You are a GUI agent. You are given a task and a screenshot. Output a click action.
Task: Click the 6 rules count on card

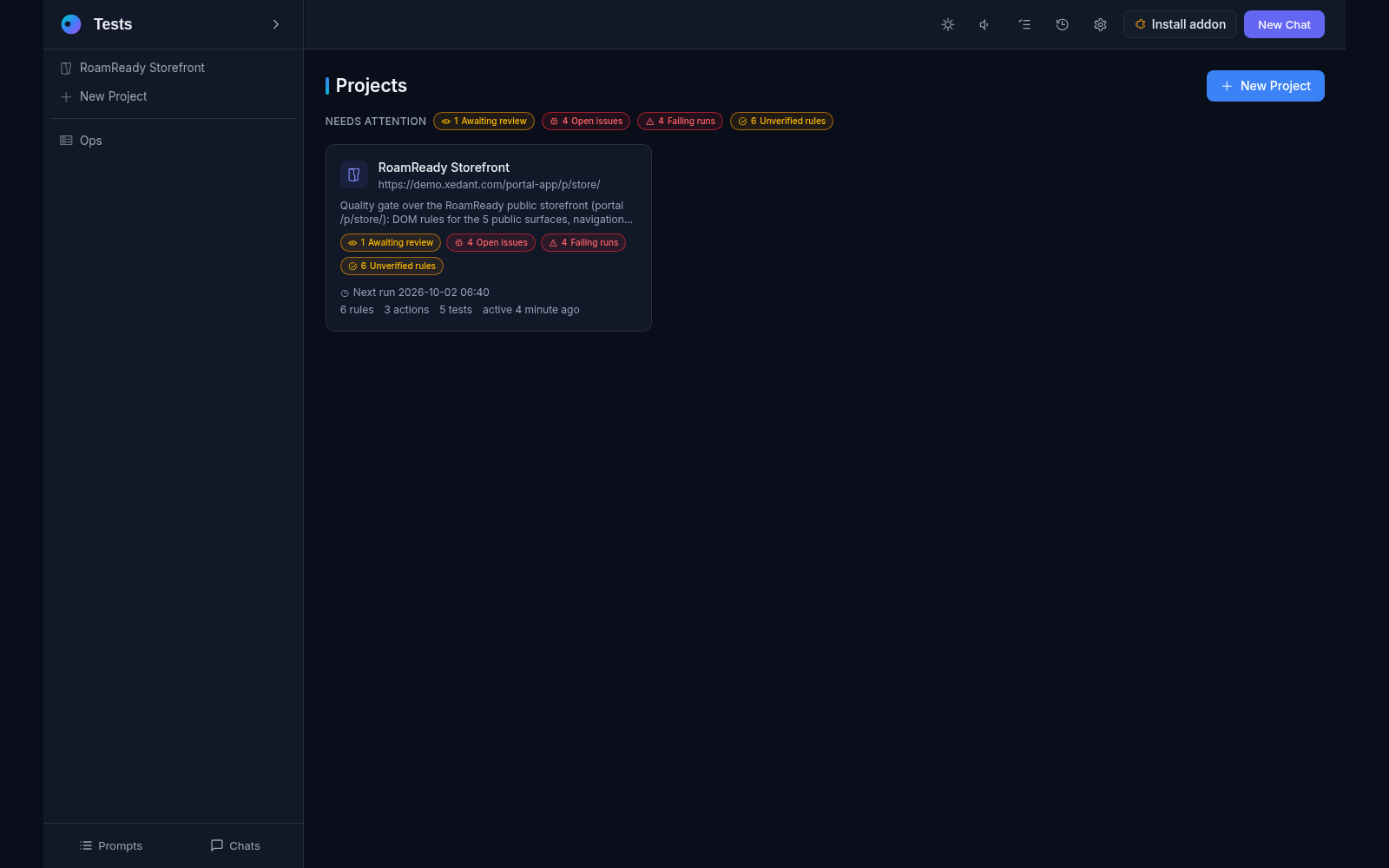(x=357, y=310)
